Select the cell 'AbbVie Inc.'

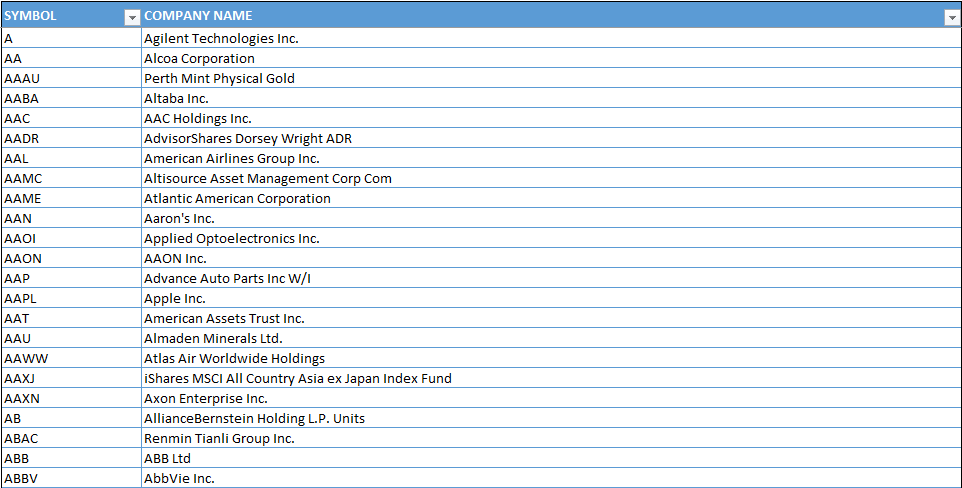click(x=551, y=478)
